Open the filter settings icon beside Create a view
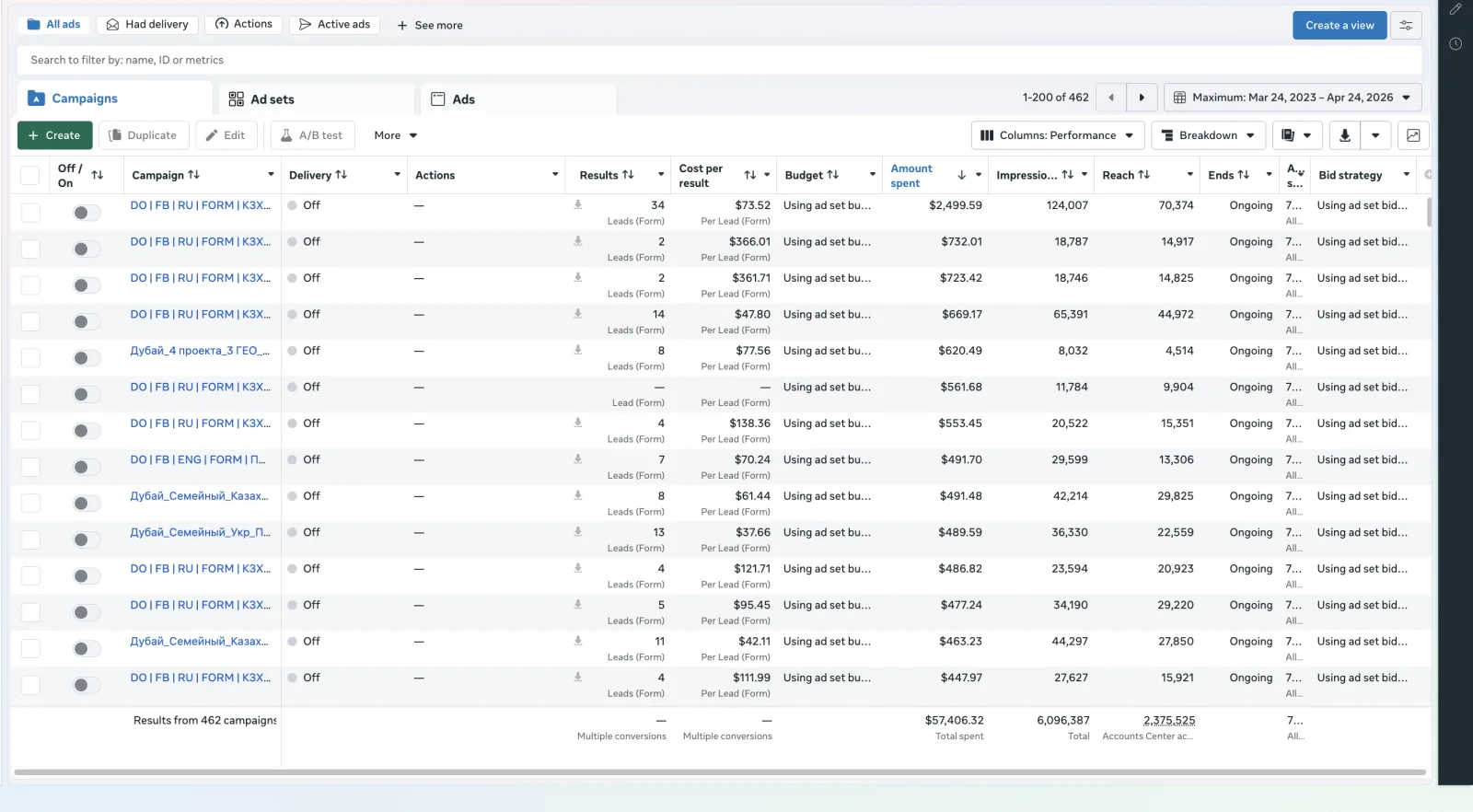Screen dimensions: 1473x812 click(1406, 25)
